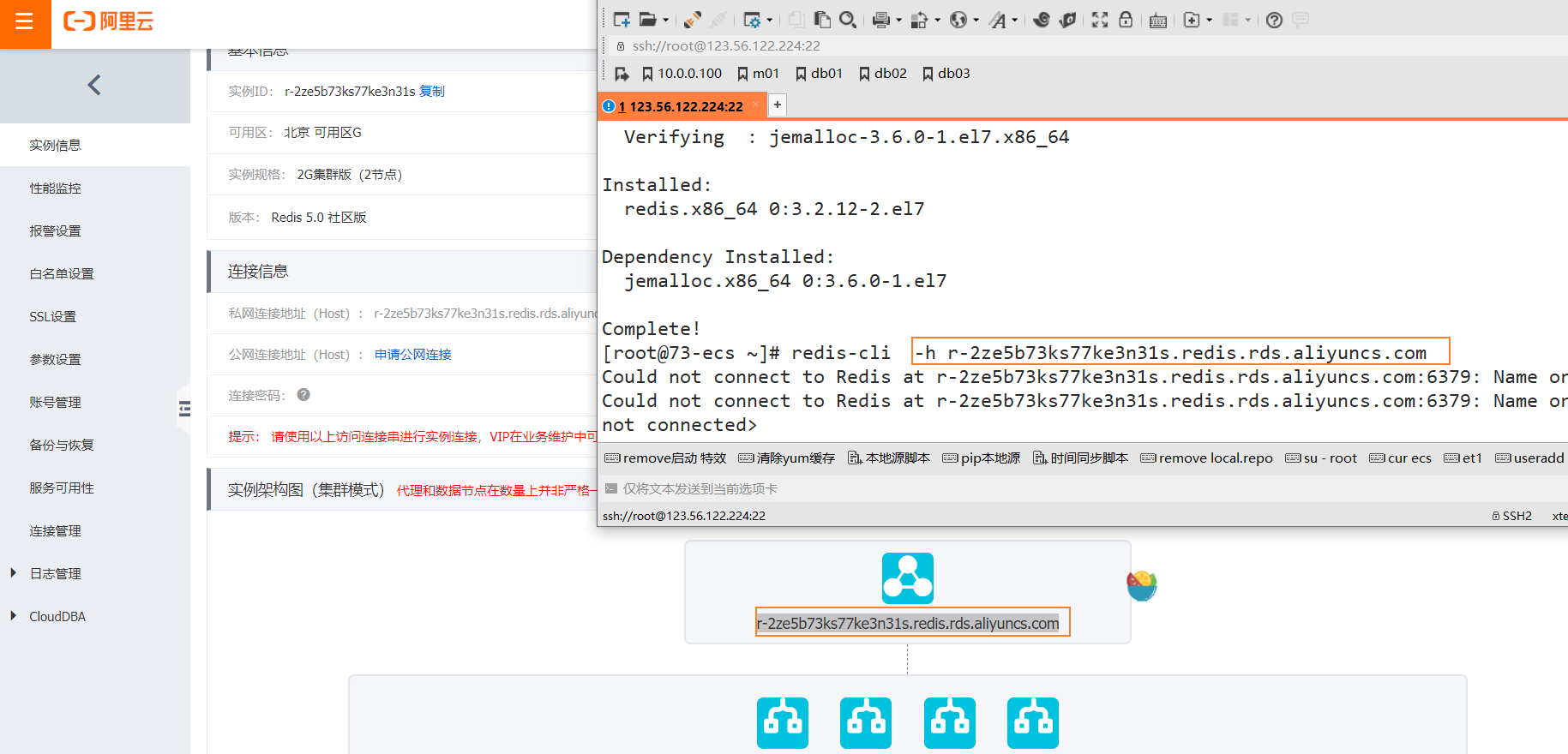Click the compose text input bar

click(x=1082, y=489)
